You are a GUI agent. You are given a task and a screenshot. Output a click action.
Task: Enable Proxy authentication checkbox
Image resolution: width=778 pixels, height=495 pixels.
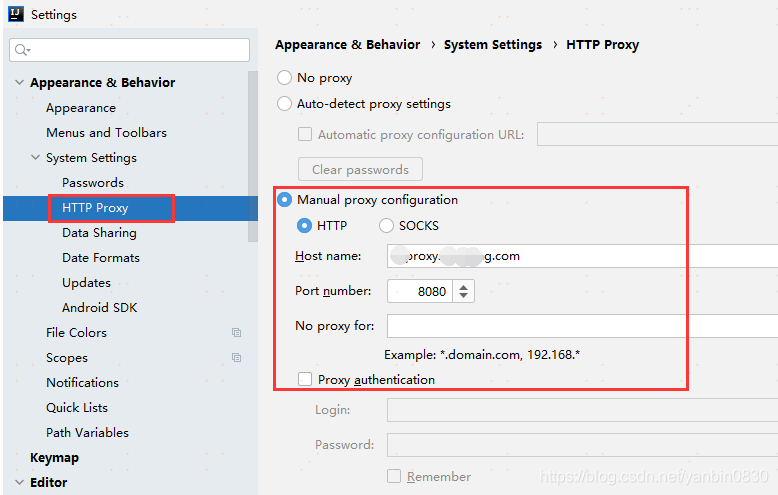[x=305, y=380]
